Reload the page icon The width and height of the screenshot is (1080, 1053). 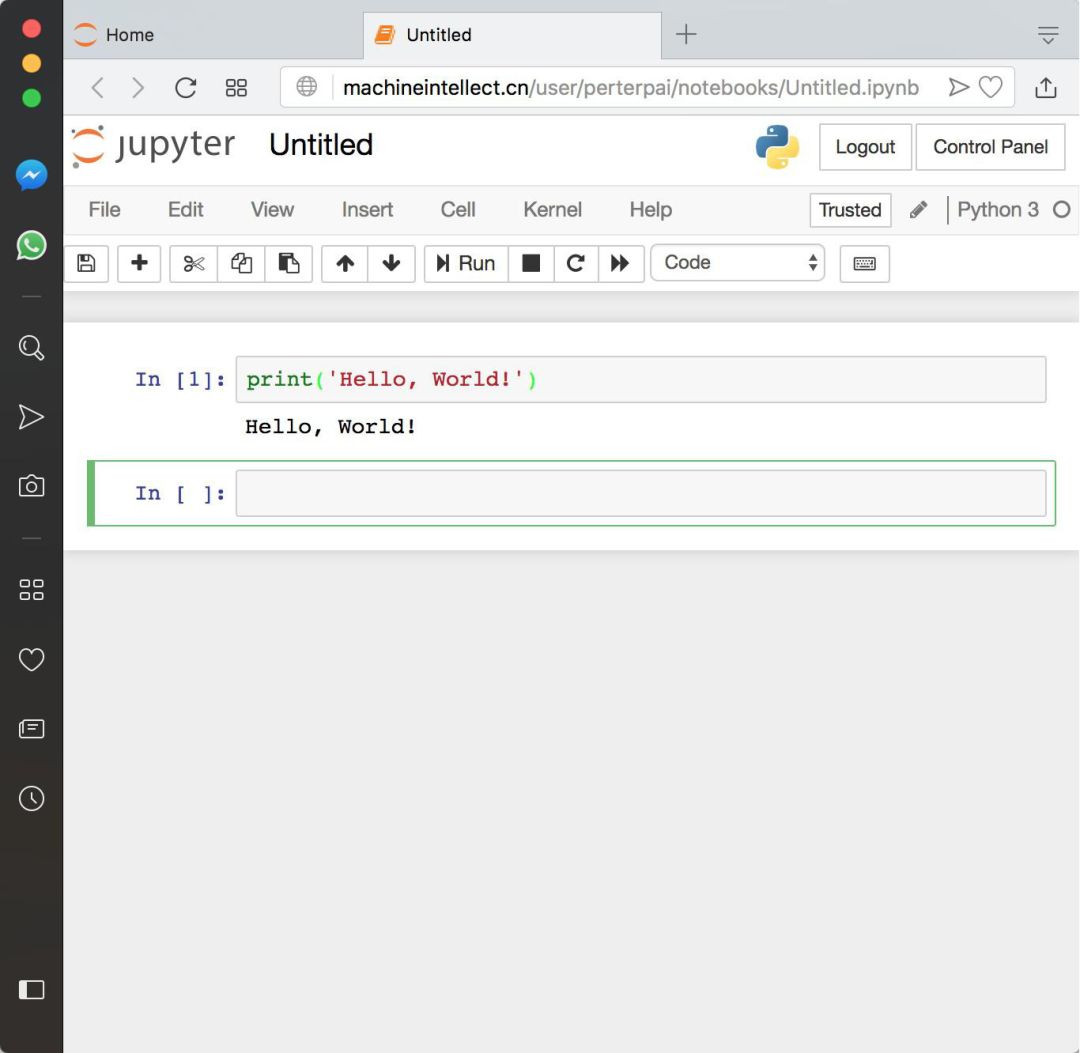coord(185,87)
